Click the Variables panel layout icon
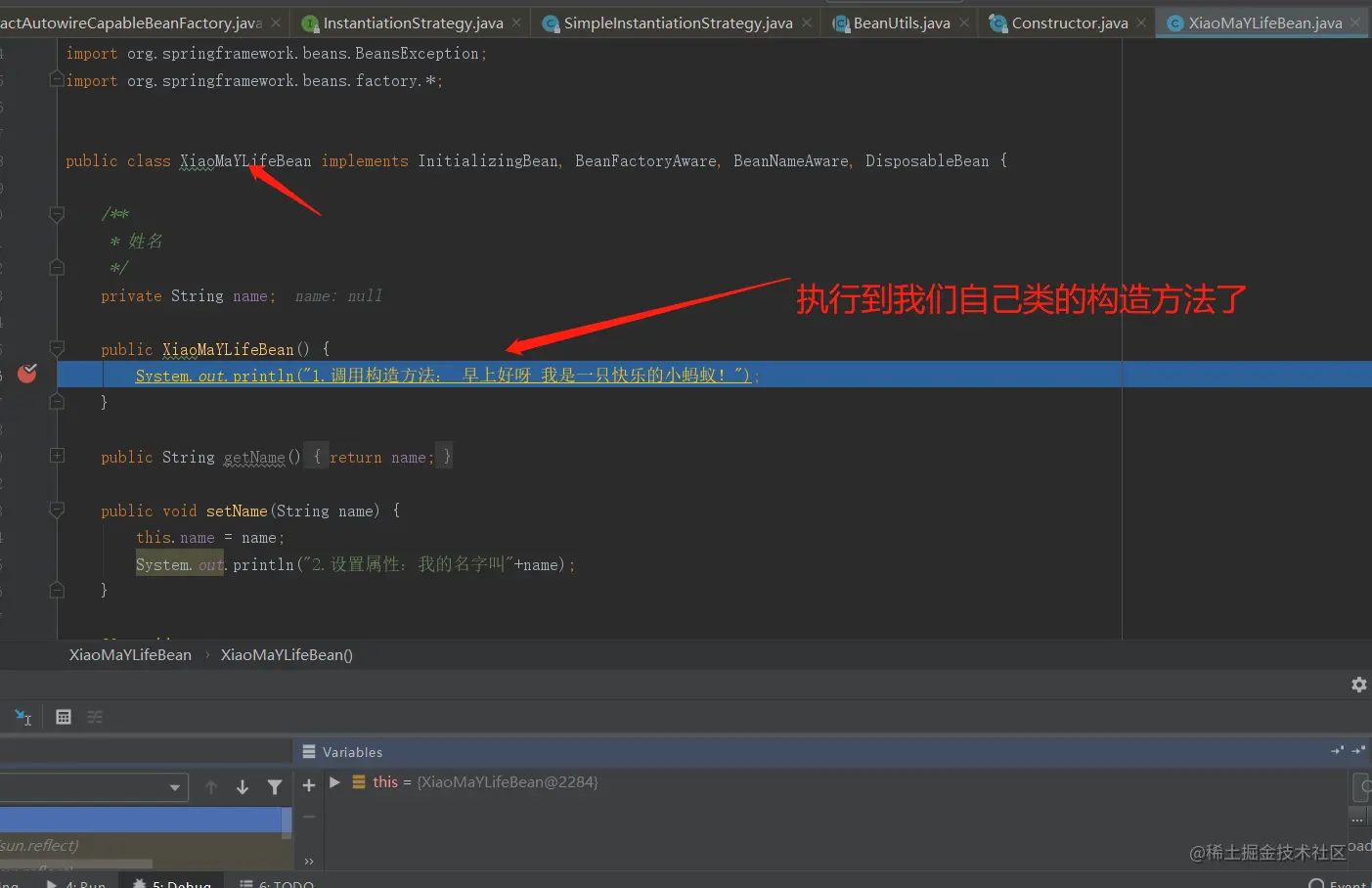 pos(309,752)
